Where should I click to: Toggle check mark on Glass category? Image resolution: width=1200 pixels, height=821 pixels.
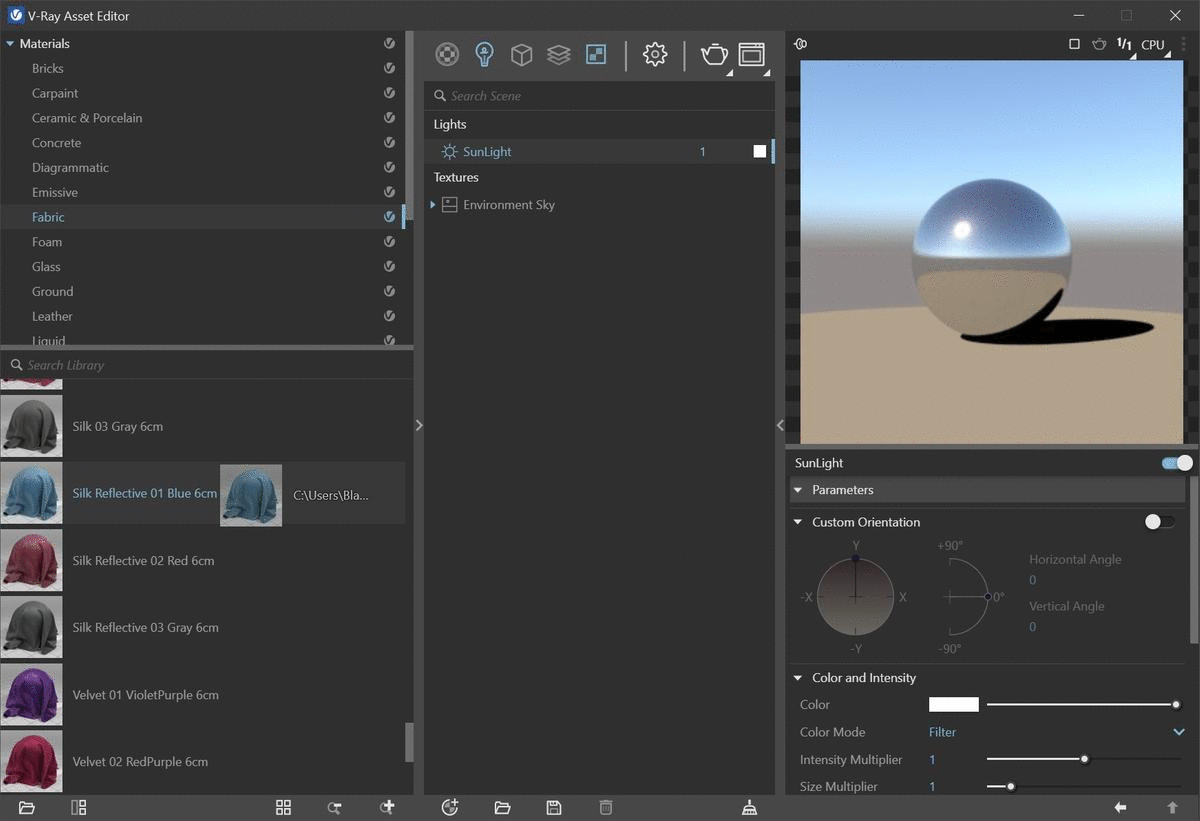coord(389,266)
